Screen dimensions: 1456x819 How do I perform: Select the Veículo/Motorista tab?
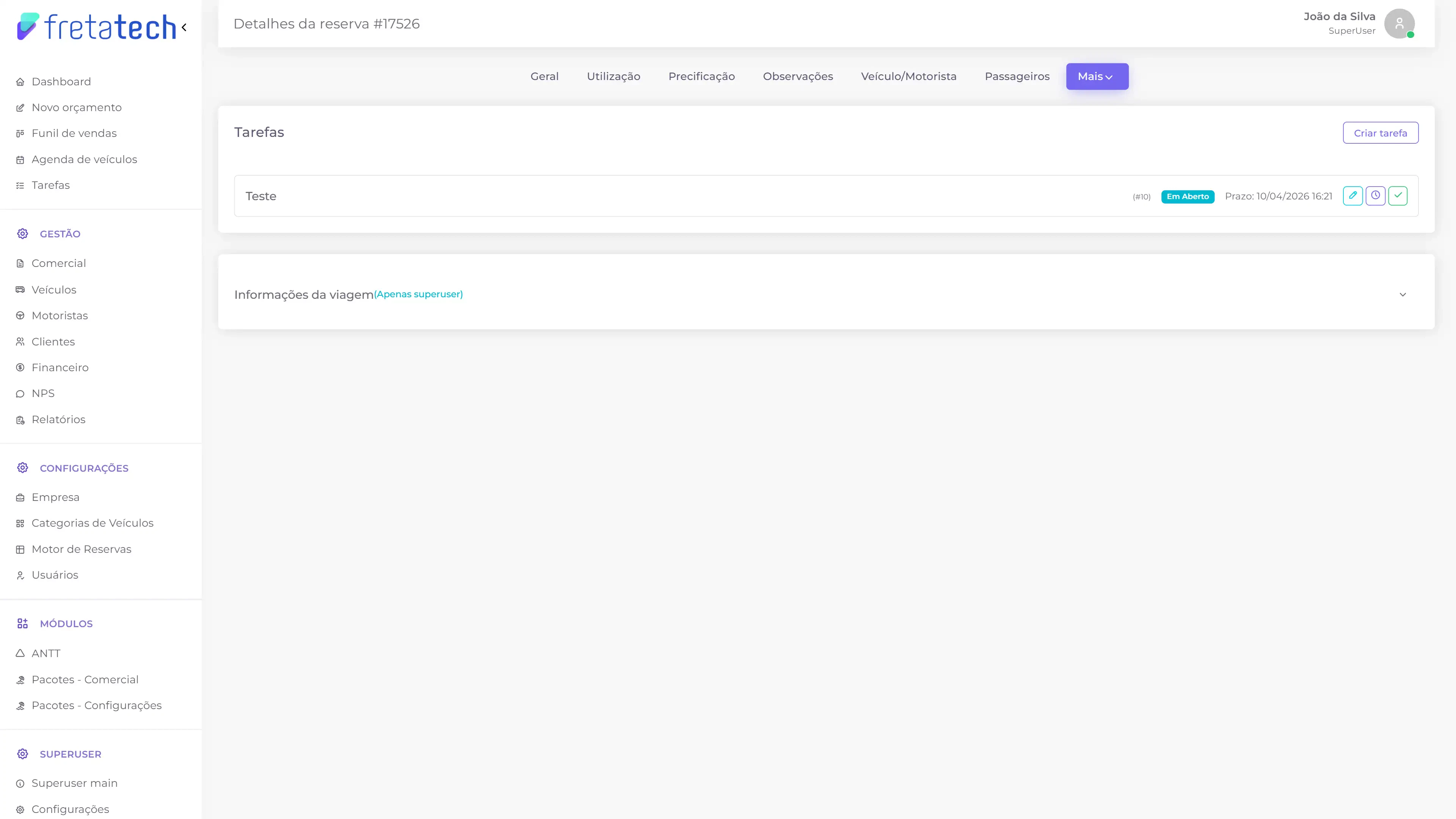pos(908,76)
